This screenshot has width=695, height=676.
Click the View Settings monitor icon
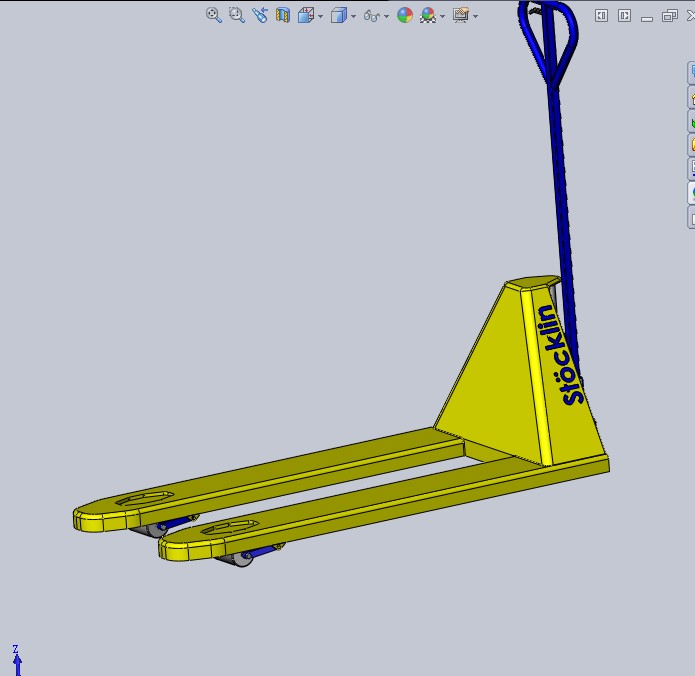461,15
